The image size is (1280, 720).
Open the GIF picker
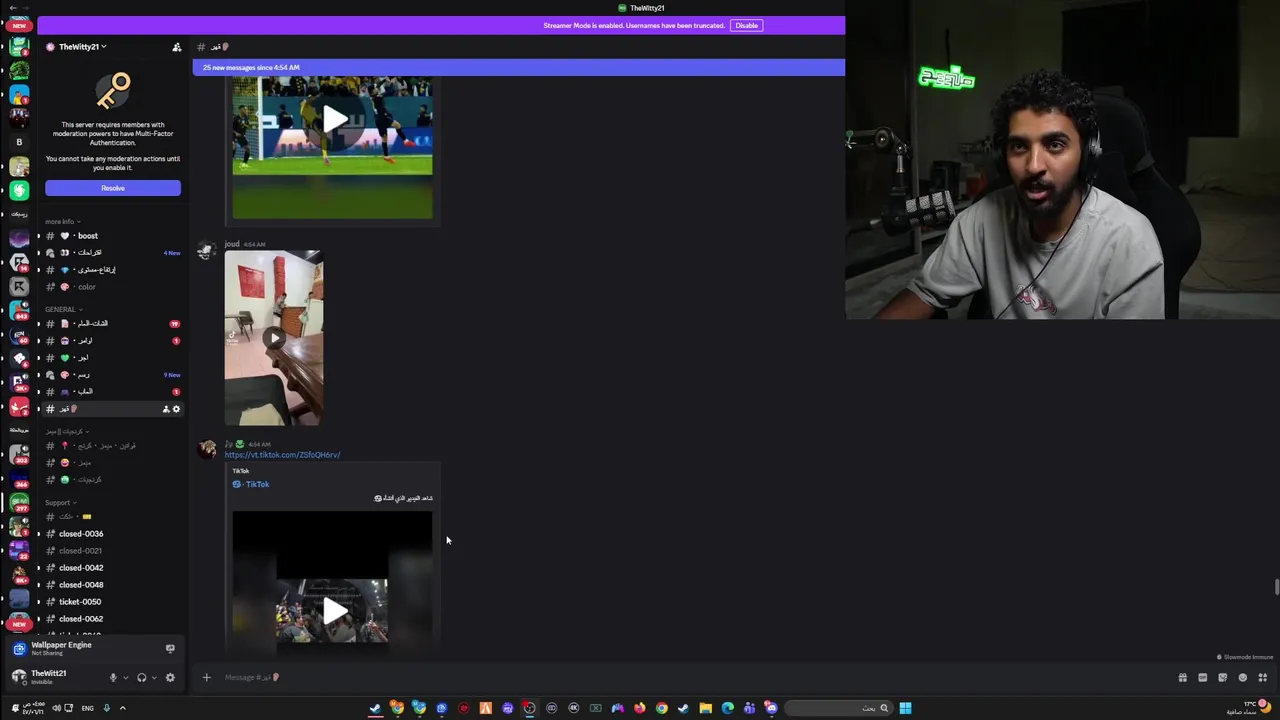[1203, 678]
